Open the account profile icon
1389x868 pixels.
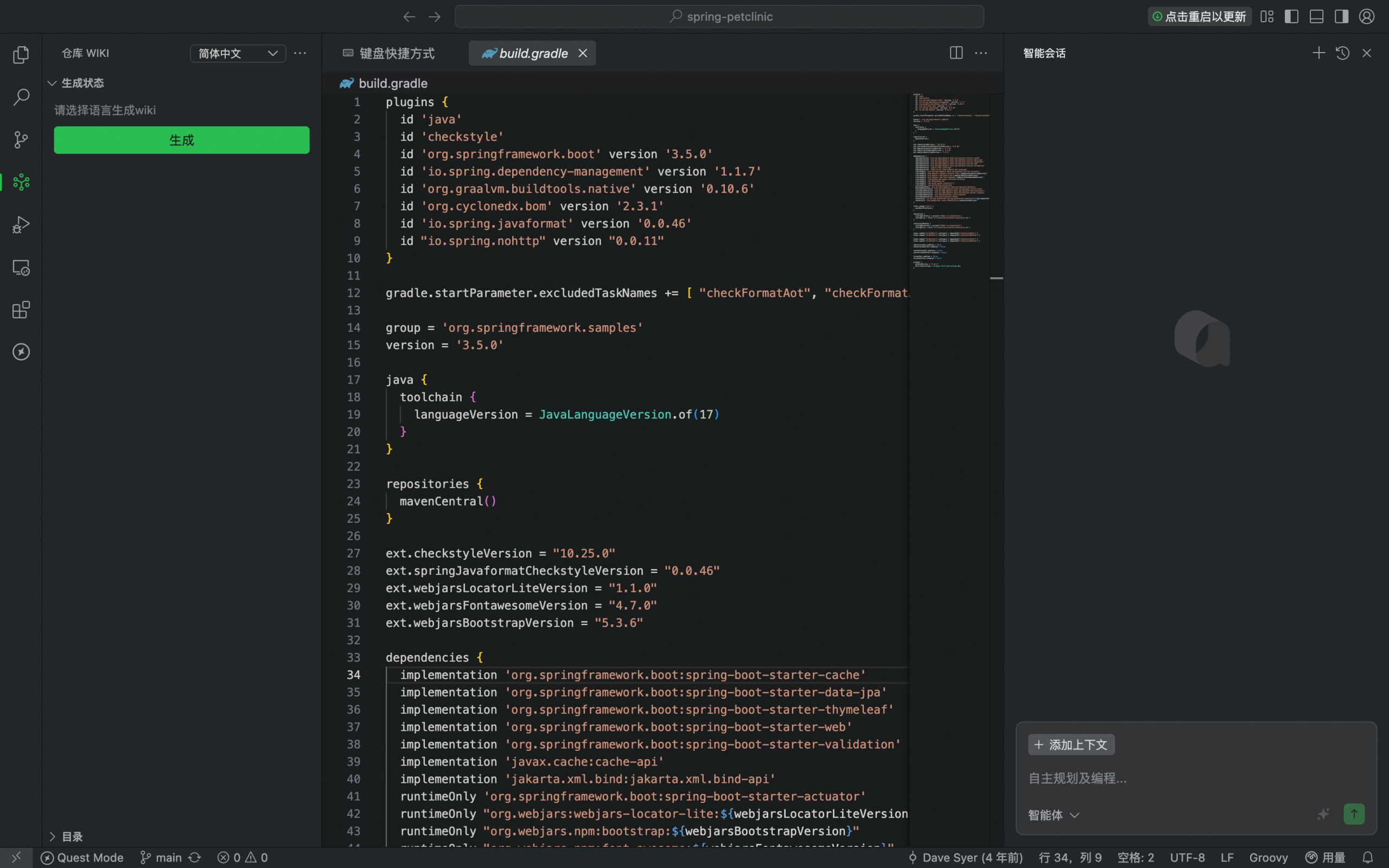(x=1367, y=17)
